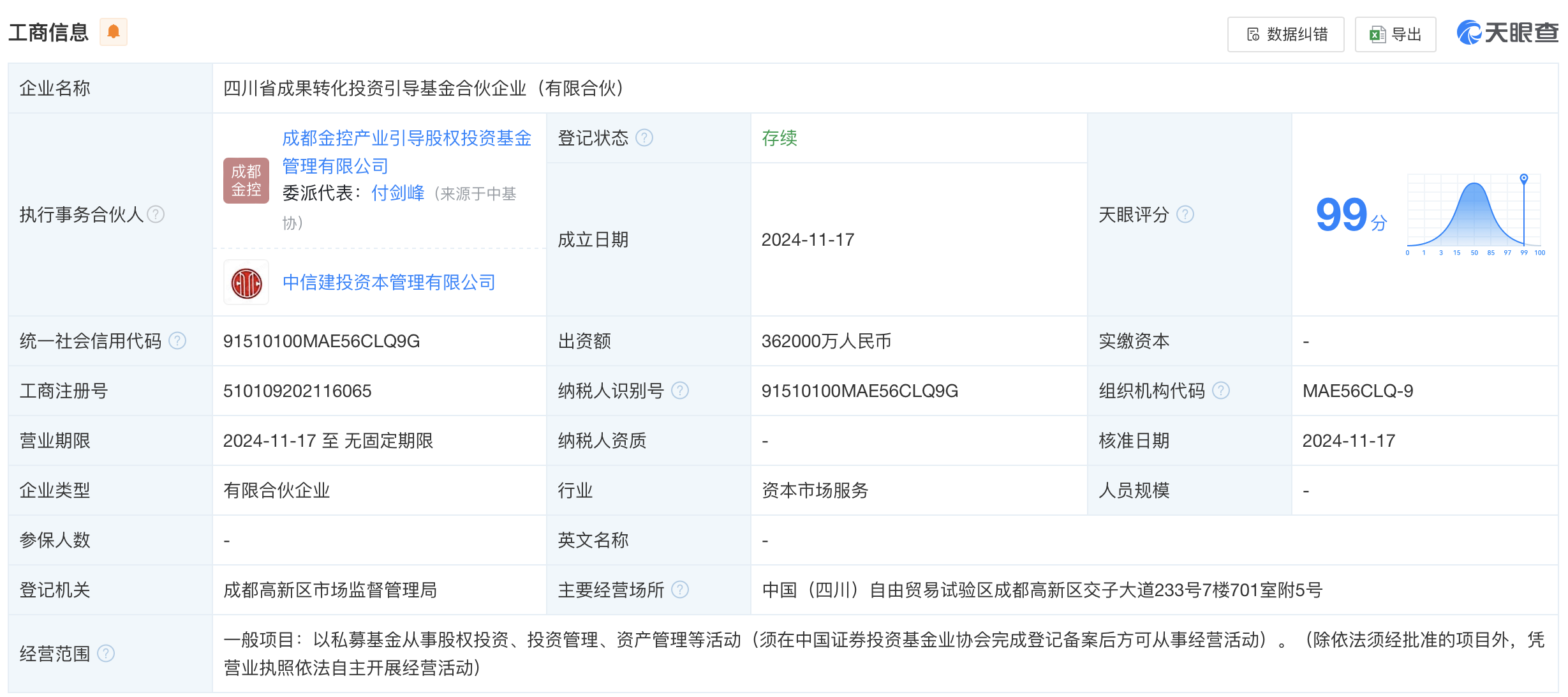Click the 存续 registration status text
This screenshot has width=1568, height=697.
pyautogui.click(x=779, y=138)
